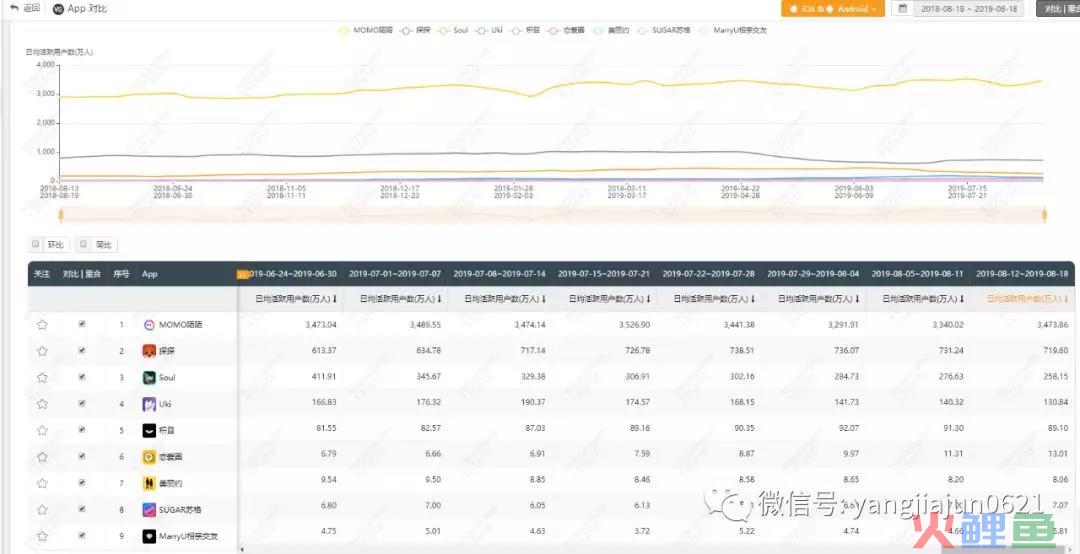Open the Soul app icon
Image resolution: width=1080 pixels, height=554 pixels.
[148, 378]
